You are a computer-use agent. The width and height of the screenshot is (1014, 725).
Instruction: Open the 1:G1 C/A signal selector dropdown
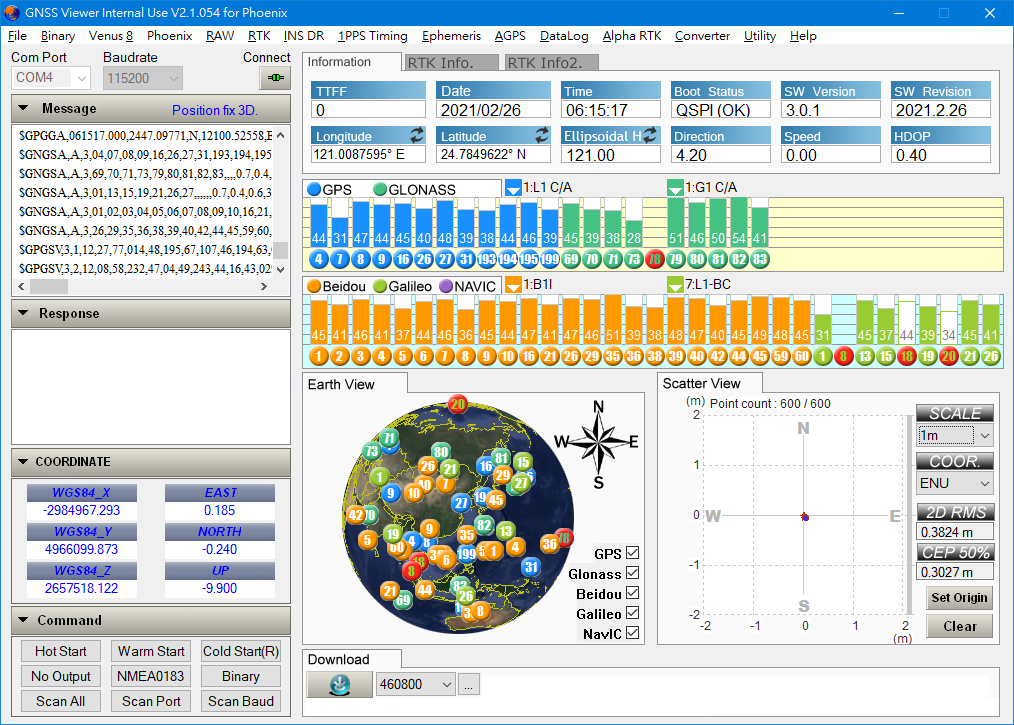675,189
